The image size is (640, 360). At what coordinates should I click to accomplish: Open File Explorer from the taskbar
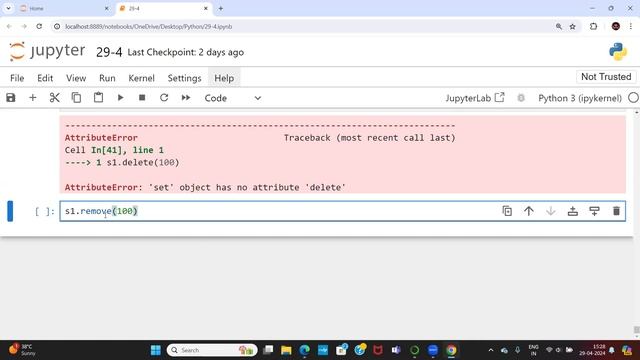(x=286, y=350)
